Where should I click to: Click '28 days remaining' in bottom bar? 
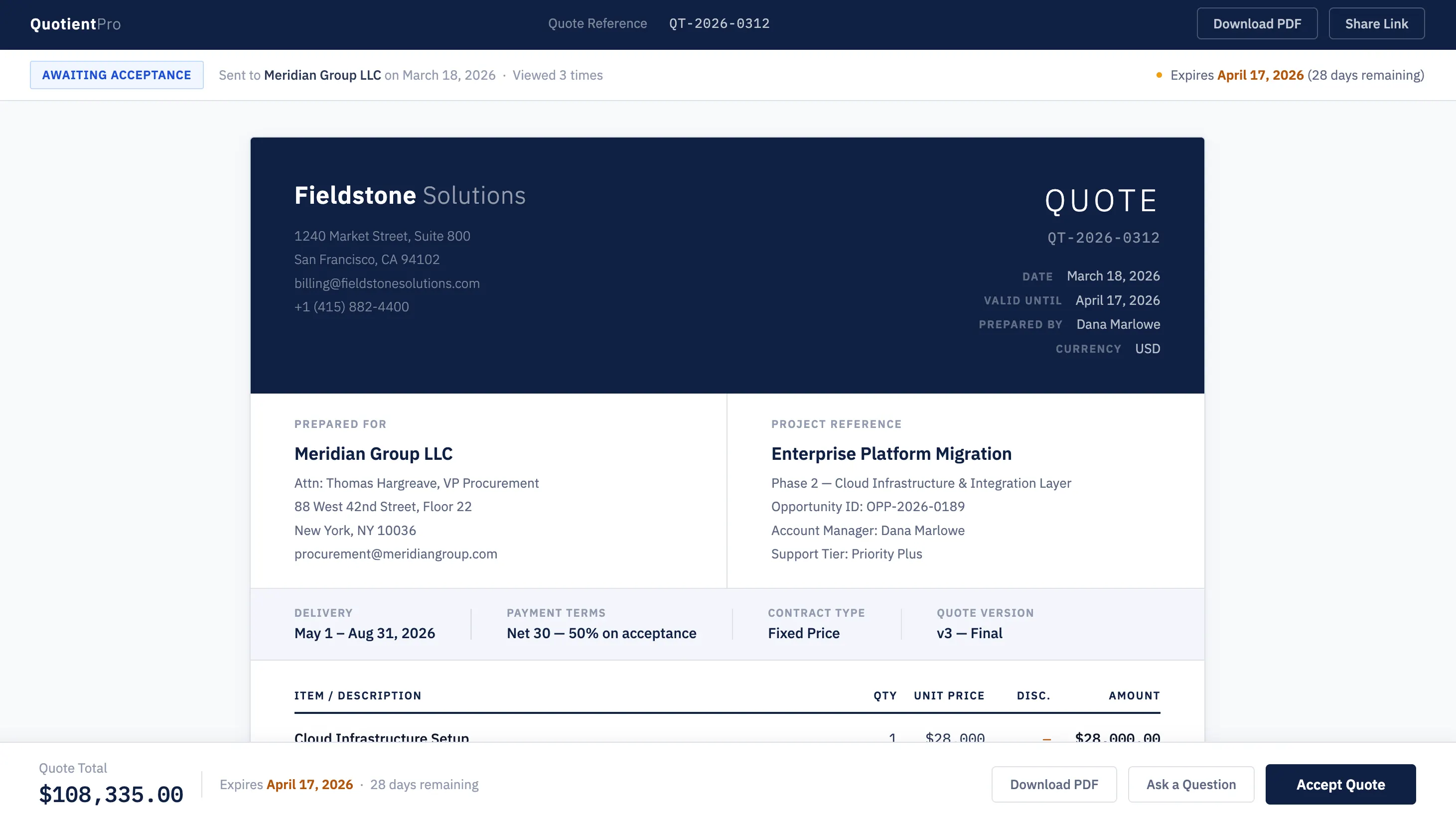(424, 785)
